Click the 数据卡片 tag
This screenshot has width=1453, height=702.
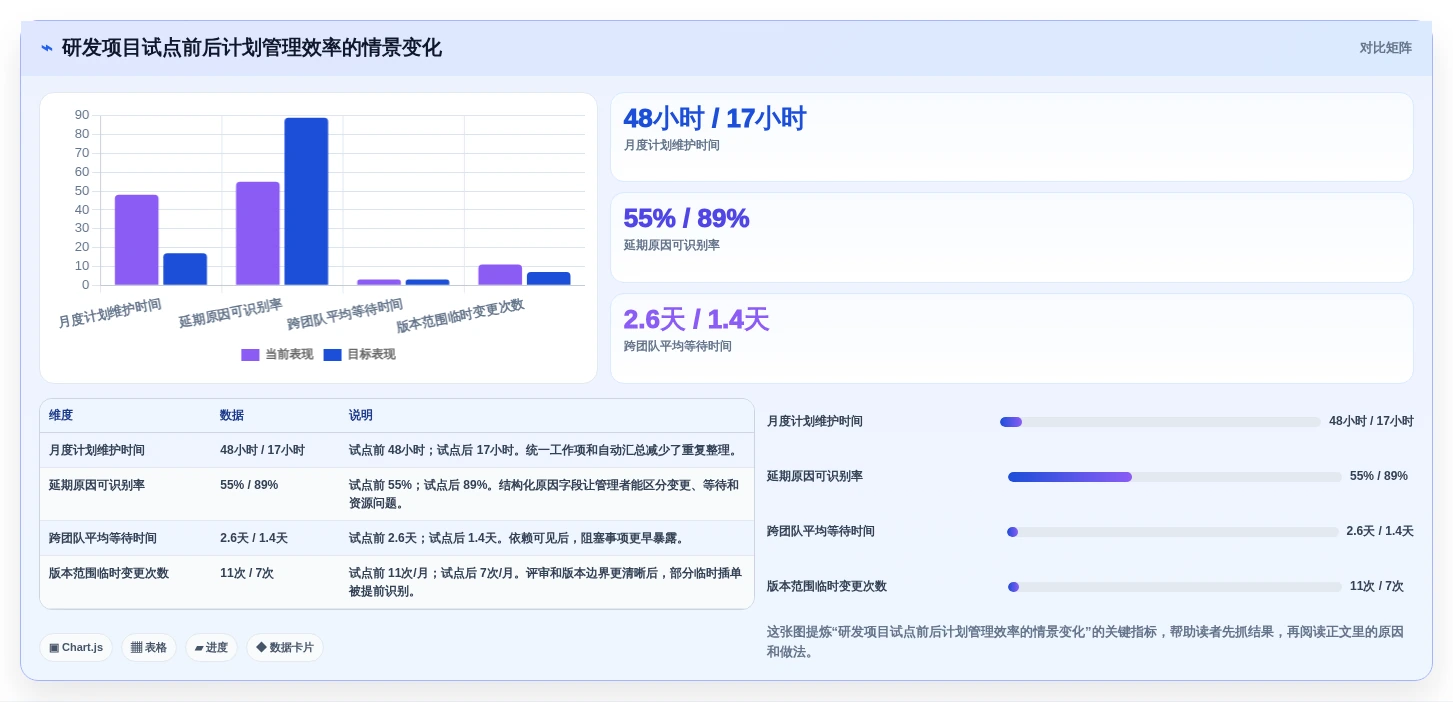(285, 648)
